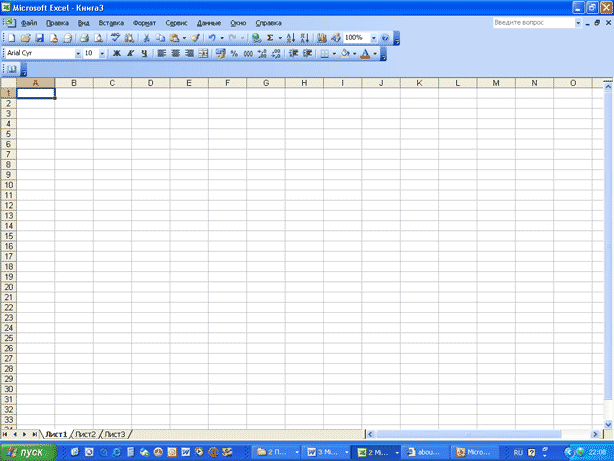Image resolution: width=614 pixels, height=461 pixels.
Task: Open the Вставка menu
Action: [x=111, y=23]
